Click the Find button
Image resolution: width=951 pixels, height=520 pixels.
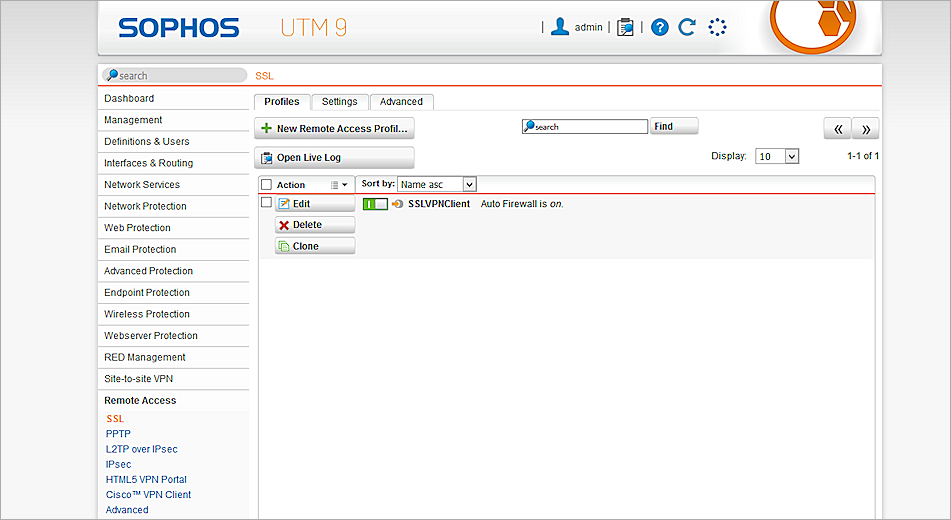click(x=674, y=126)
